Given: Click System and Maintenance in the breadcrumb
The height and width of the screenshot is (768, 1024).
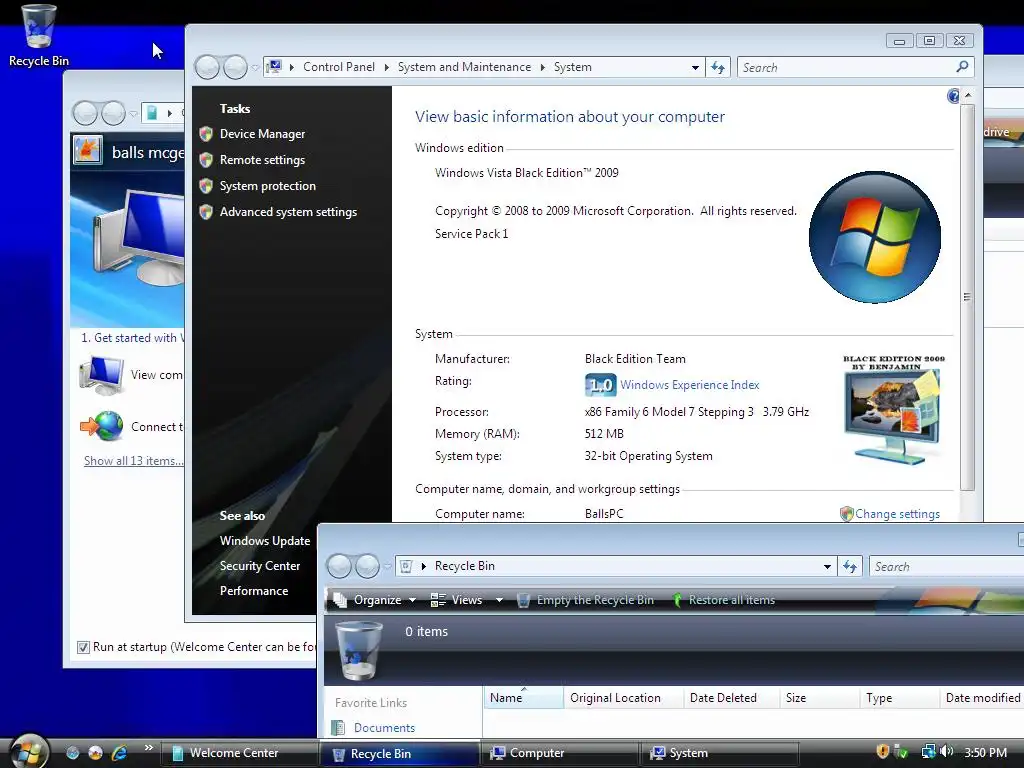Looking at the screenshot, I should pyautogui.click(x=464, y=67).
